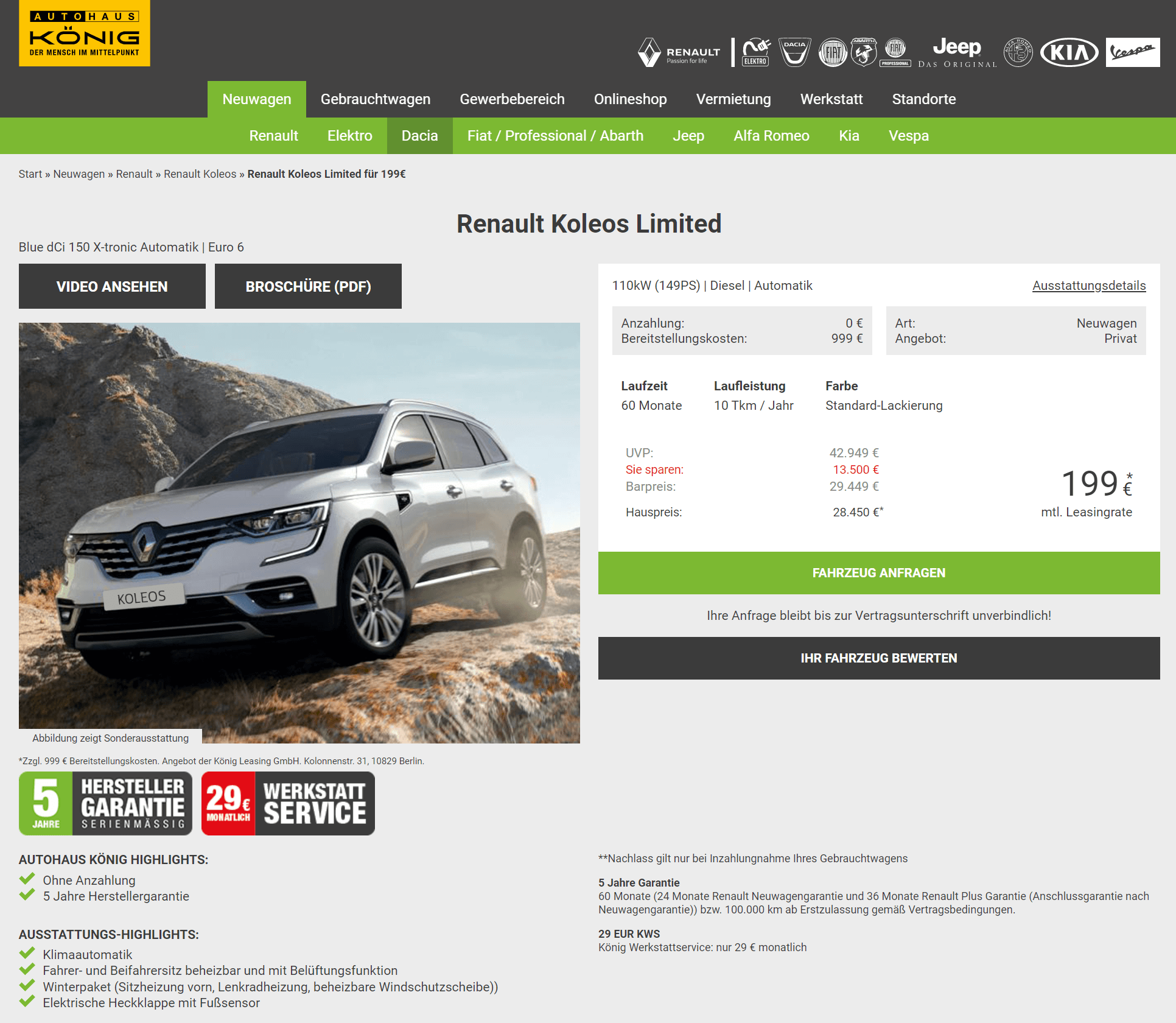Open the Ausstattungsdetails link

click(x=1089, y=286)
